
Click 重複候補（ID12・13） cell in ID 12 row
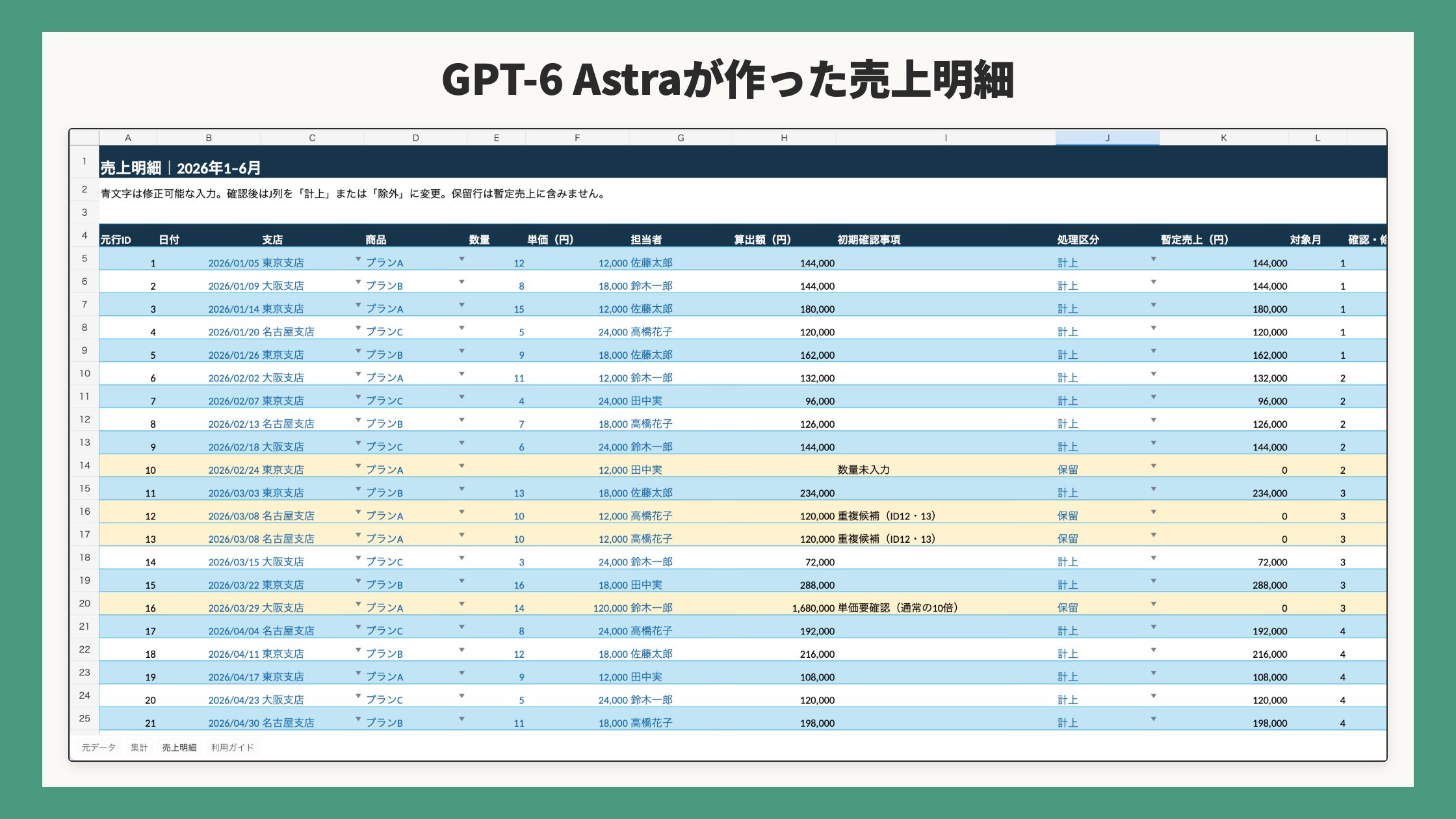pos(946,512)
